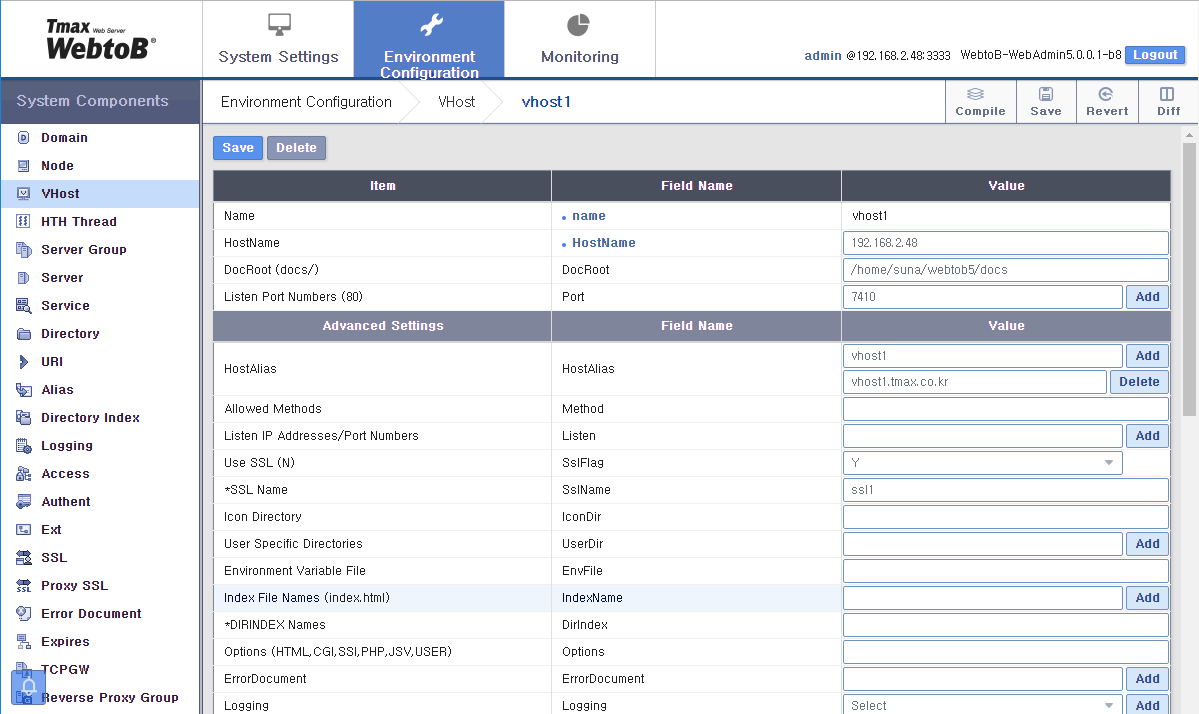Open the notification bell at bottom left

[x=28, y=687]
